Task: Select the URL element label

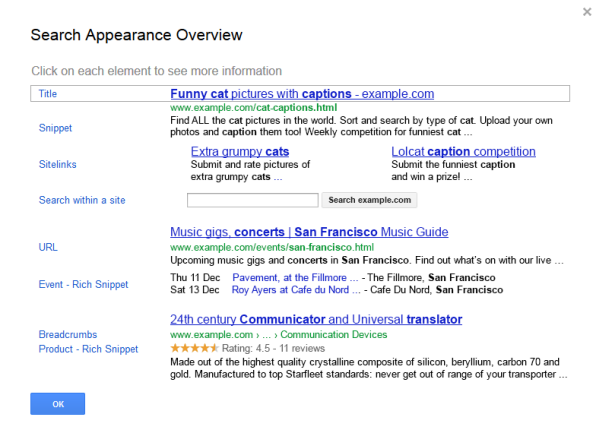Action: 48,247
